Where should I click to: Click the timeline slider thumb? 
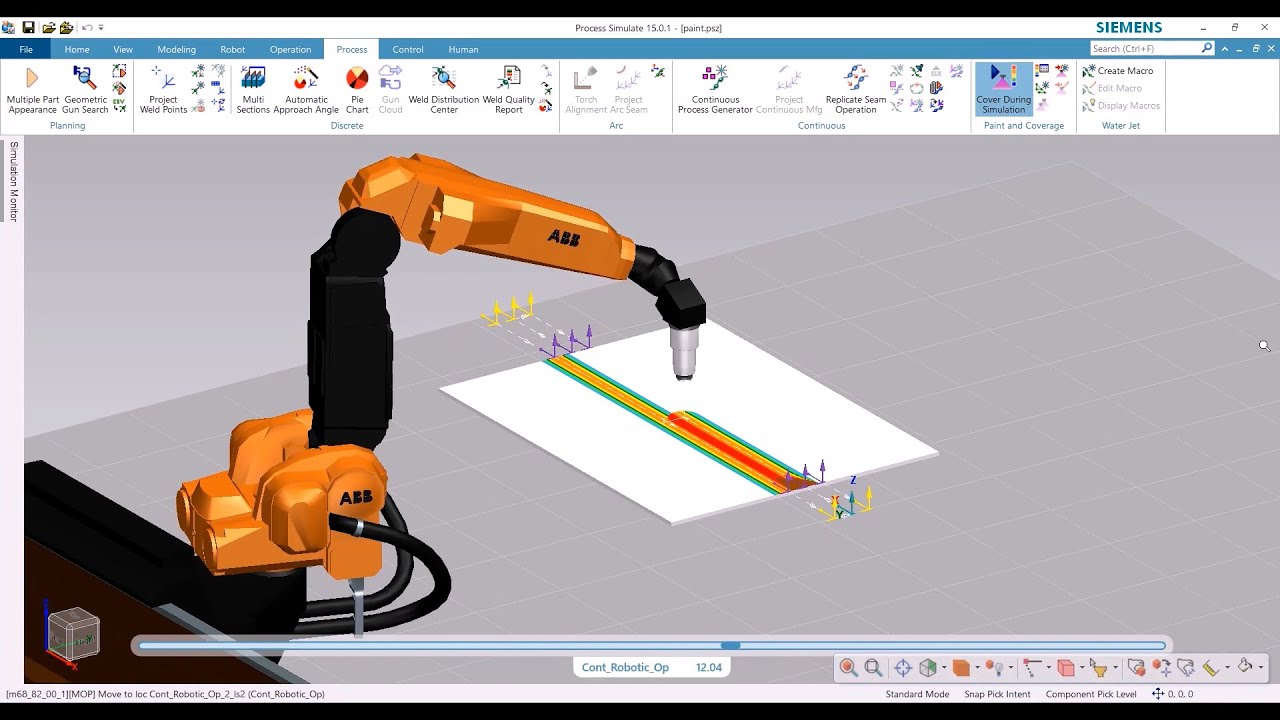tap(731, 645)
